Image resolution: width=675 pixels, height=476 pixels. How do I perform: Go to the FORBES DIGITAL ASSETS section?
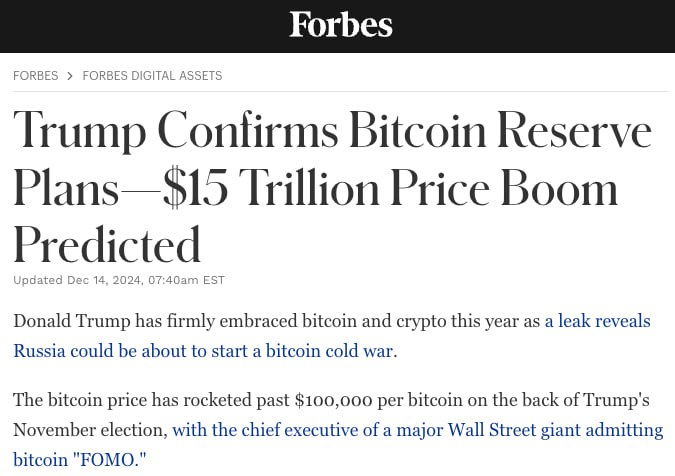coord(152,76)
